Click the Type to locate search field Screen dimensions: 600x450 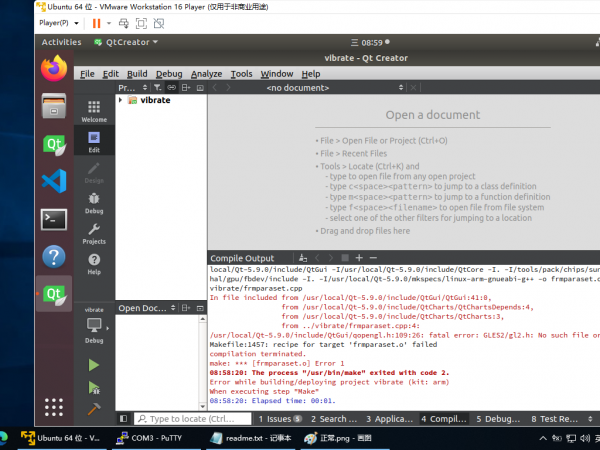click(x=190, y=419)
